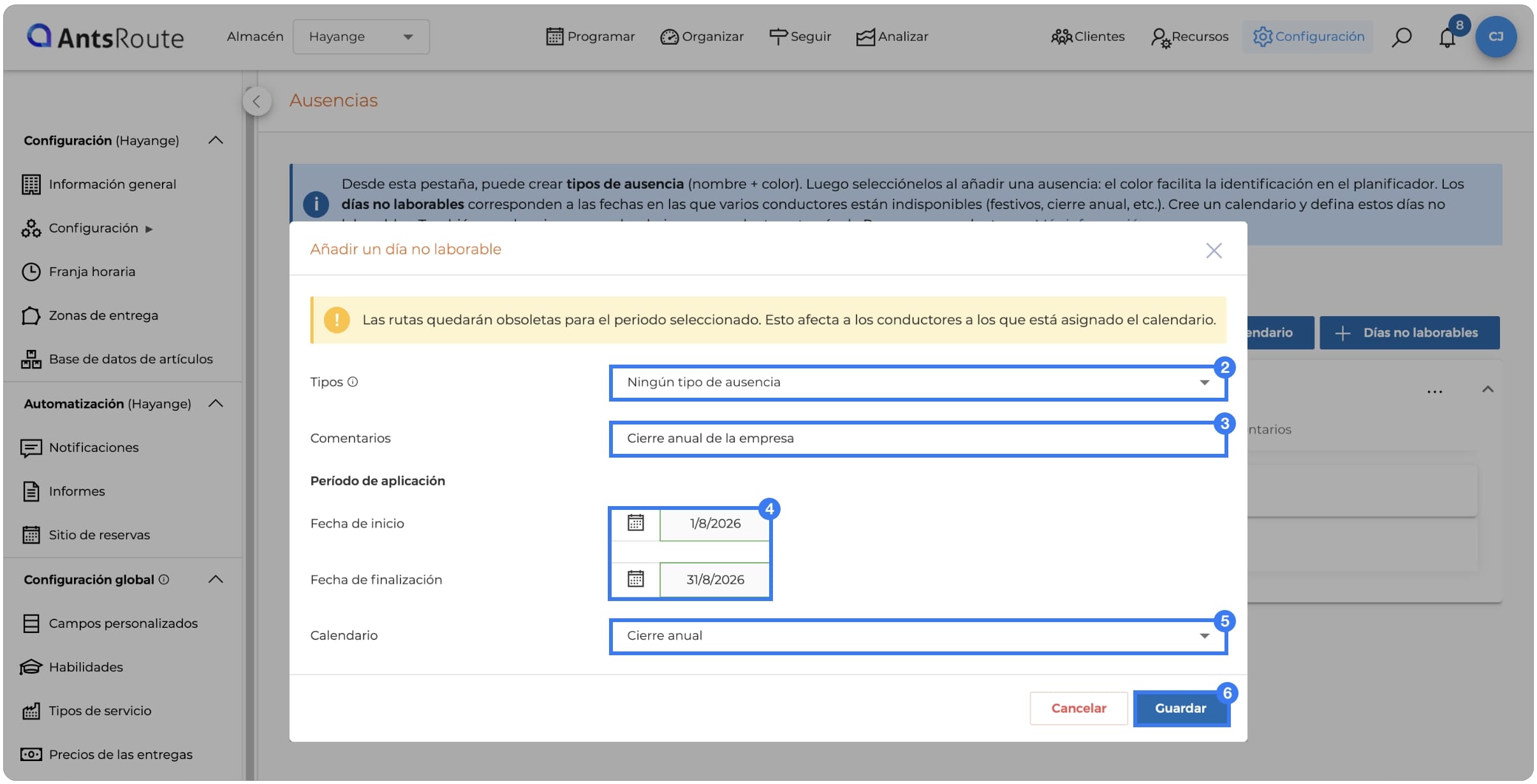1537x784 pixels.
Task: Open Tipos de servicio in sidebar
Action: click(x=100, y=711)
